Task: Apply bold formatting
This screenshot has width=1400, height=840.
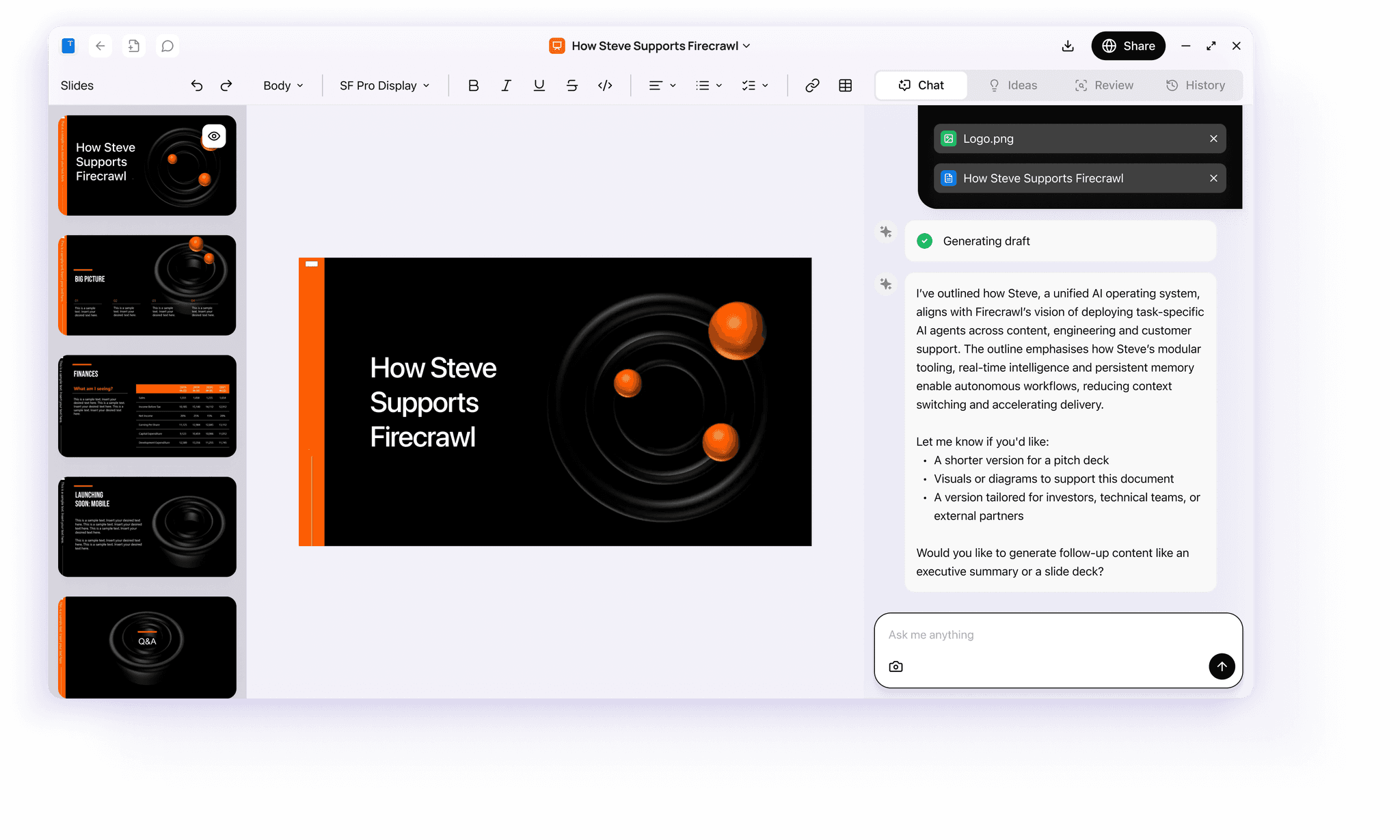Action: (473, 85)
